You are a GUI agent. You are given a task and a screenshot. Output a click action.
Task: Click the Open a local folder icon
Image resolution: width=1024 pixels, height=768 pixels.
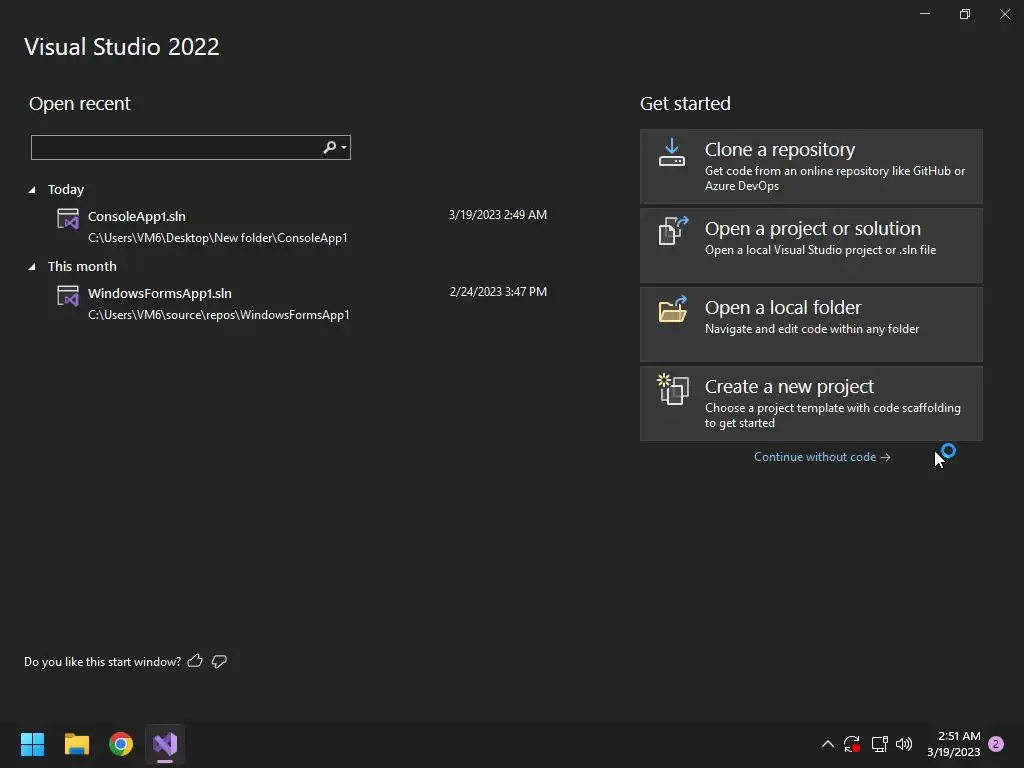673,309
